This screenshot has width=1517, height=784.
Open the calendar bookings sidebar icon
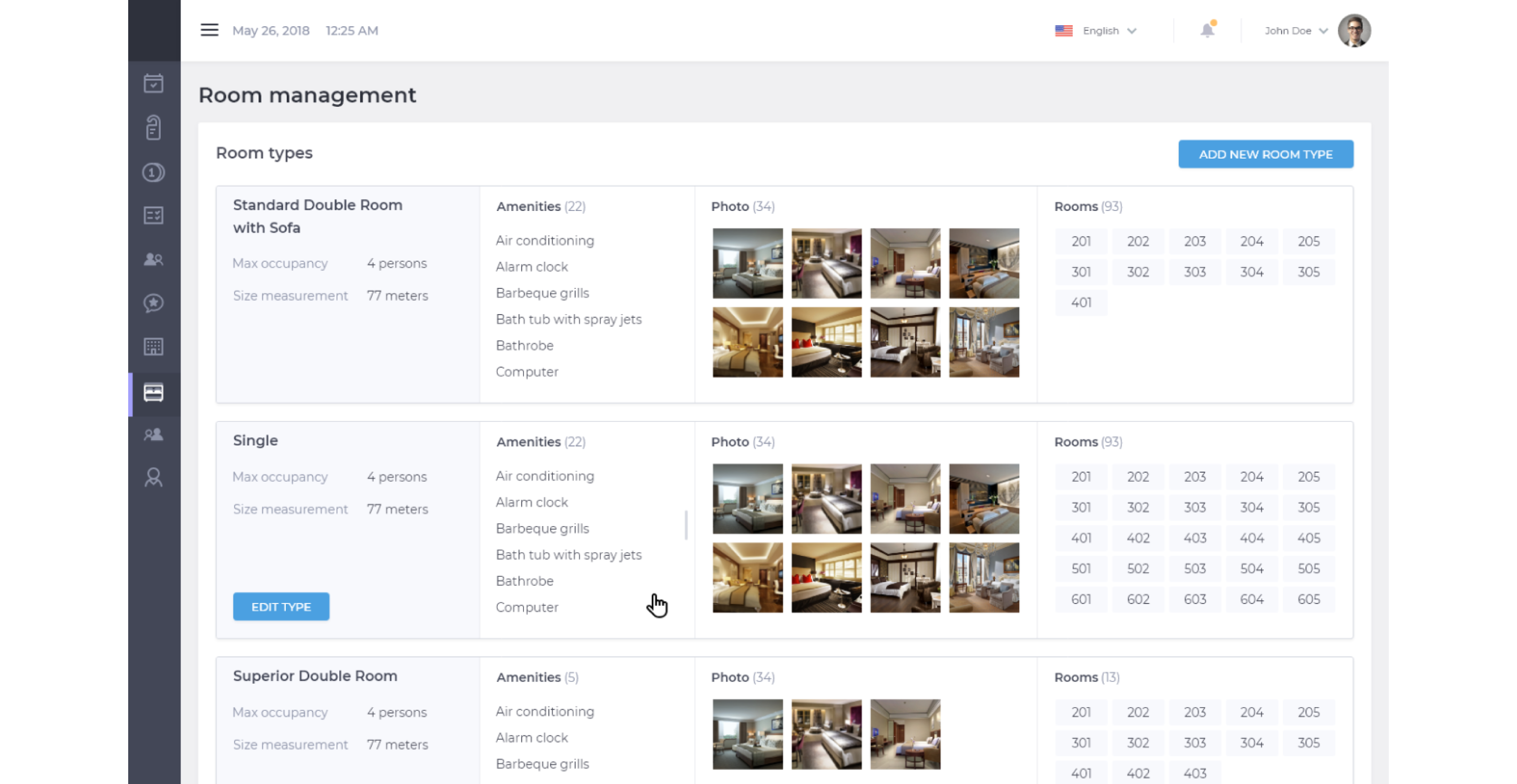point(153,83)
